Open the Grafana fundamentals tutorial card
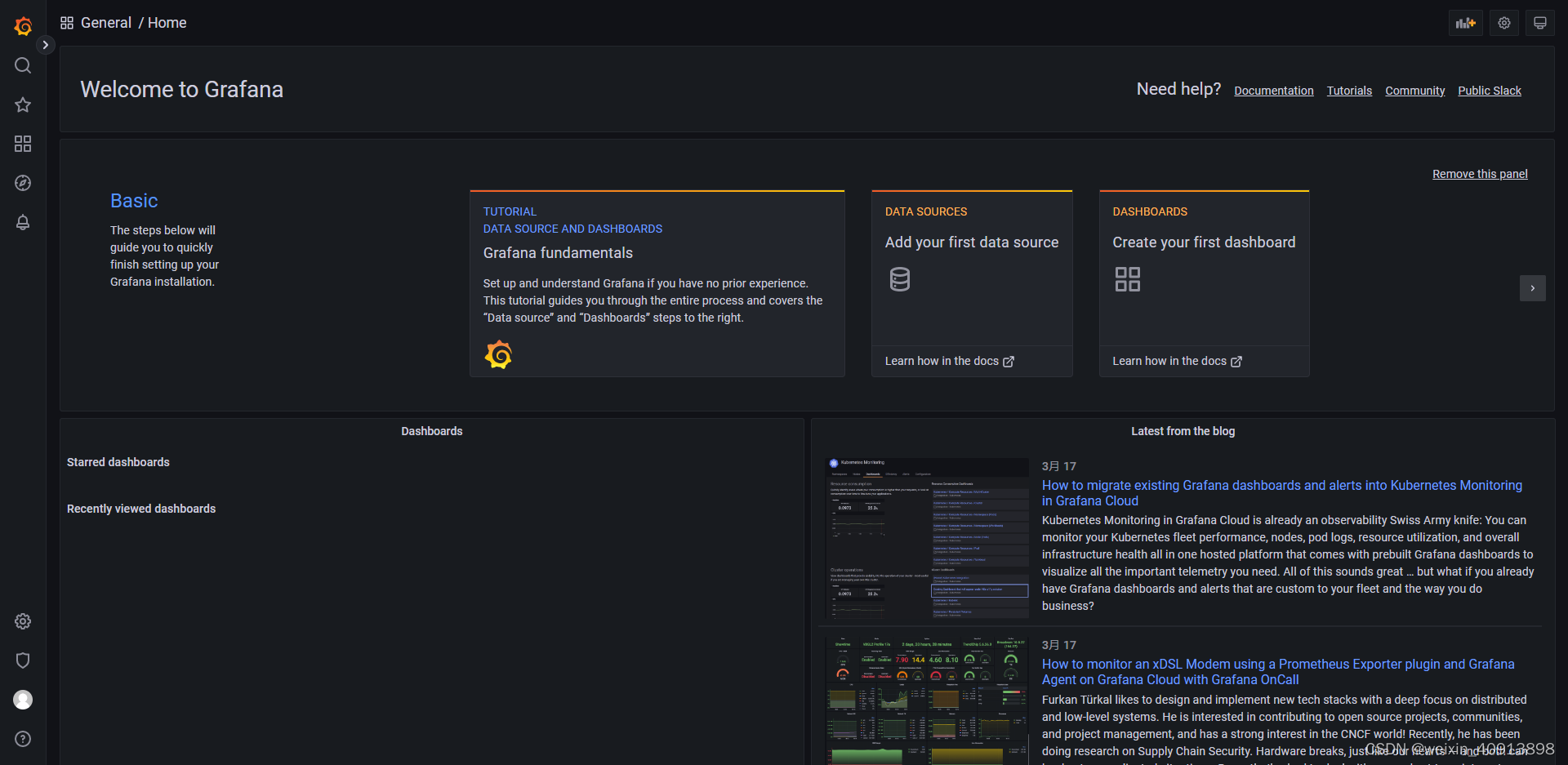 tap(657, 283)
